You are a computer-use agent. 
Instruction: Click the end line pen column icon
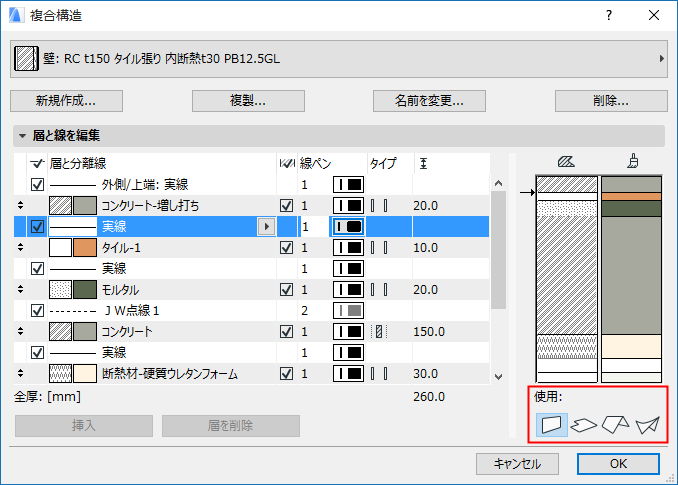[287, 163]
